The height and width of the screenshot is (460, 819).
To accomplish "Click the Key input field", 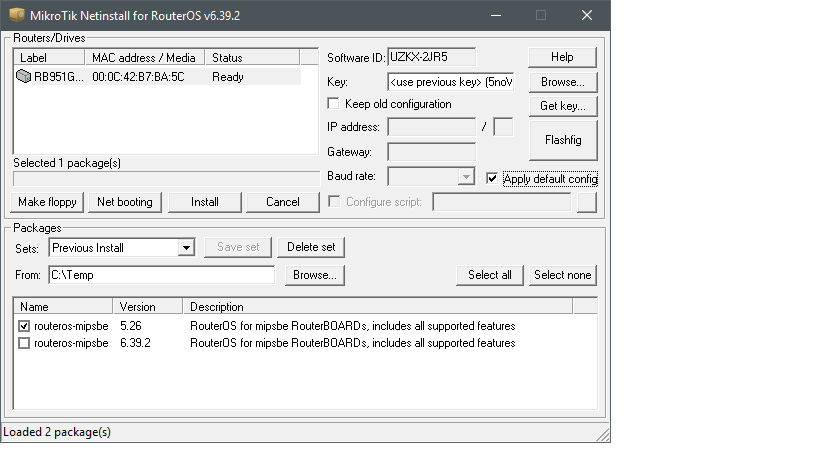I will pyautogui.click(x=451, y=82).
